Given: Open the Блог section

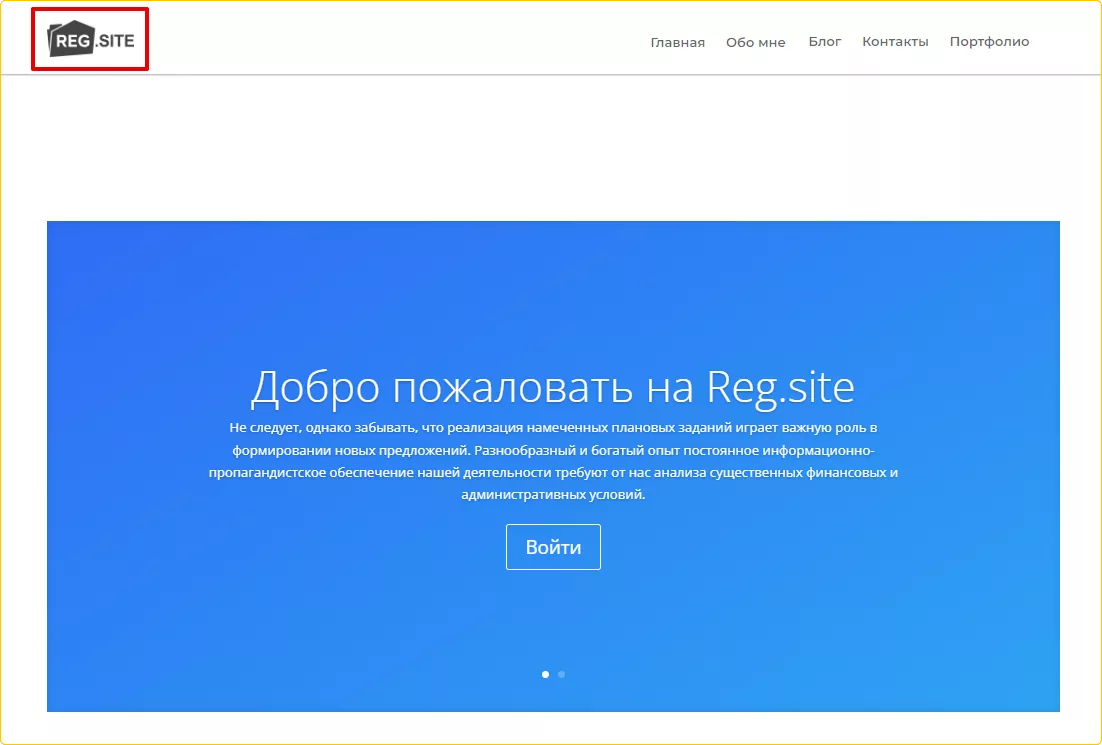Looking at the screenshot, I should tap(825, 41).
